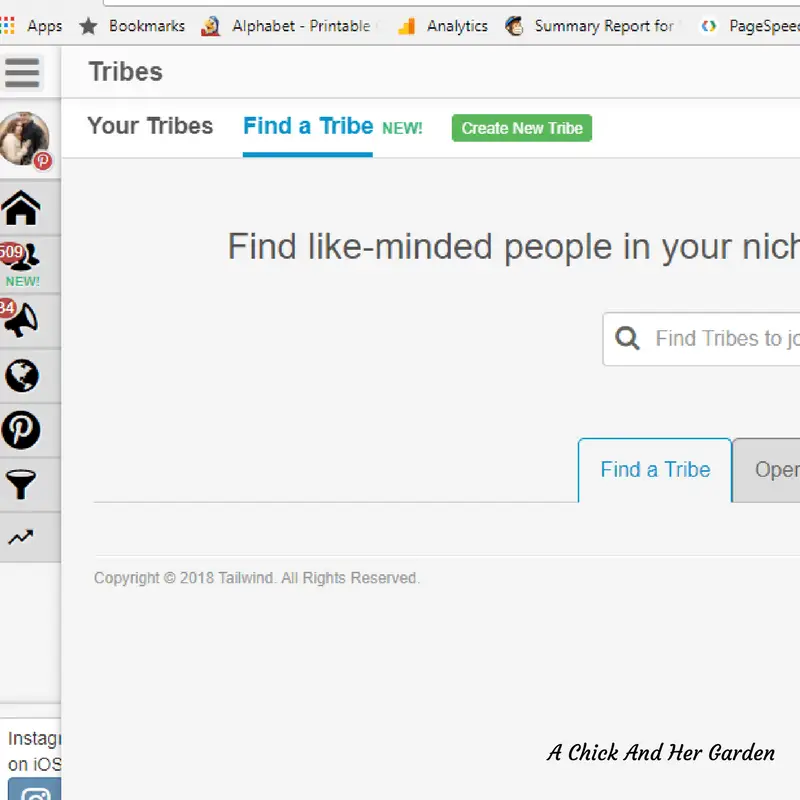Screen dimensions: 800x800
Task: Open the Summary Report bookmark
Action: [591, 26]
